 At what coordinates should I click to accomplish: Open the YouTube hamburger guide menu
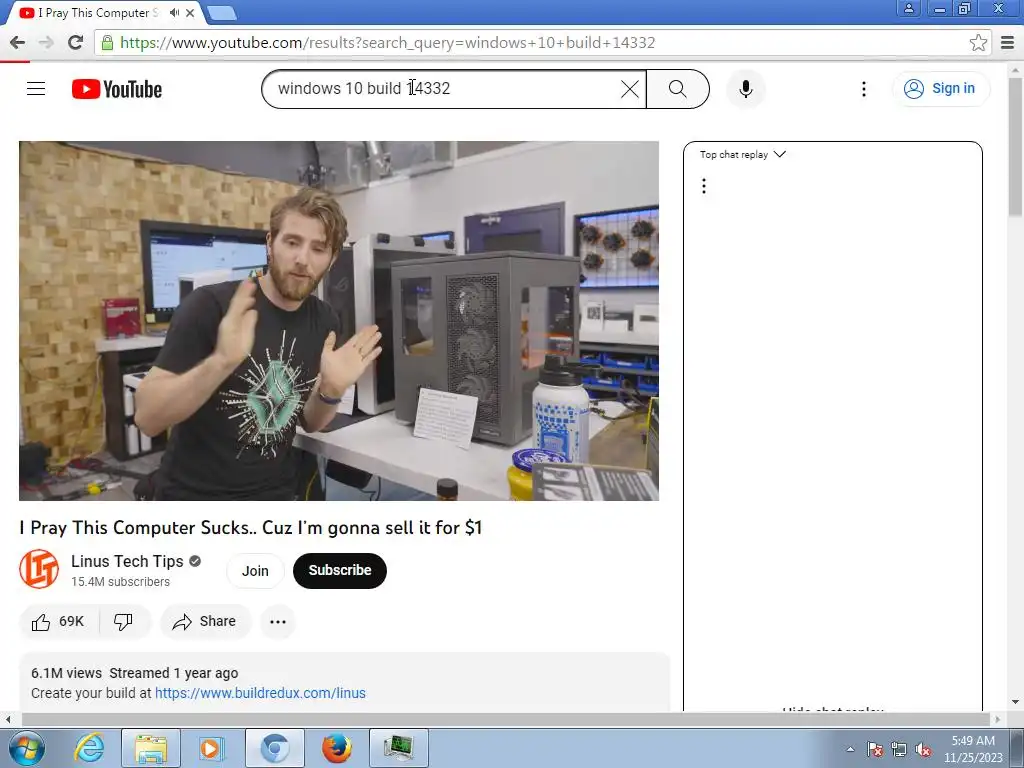coord(36,88)
